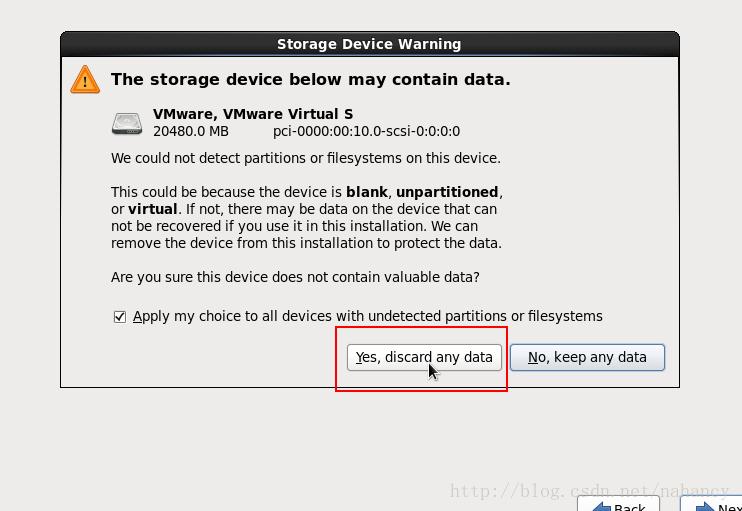Click the "We could not detect partitions" text
This screenshot has width=742, height=511.
(x=305, y=158)
